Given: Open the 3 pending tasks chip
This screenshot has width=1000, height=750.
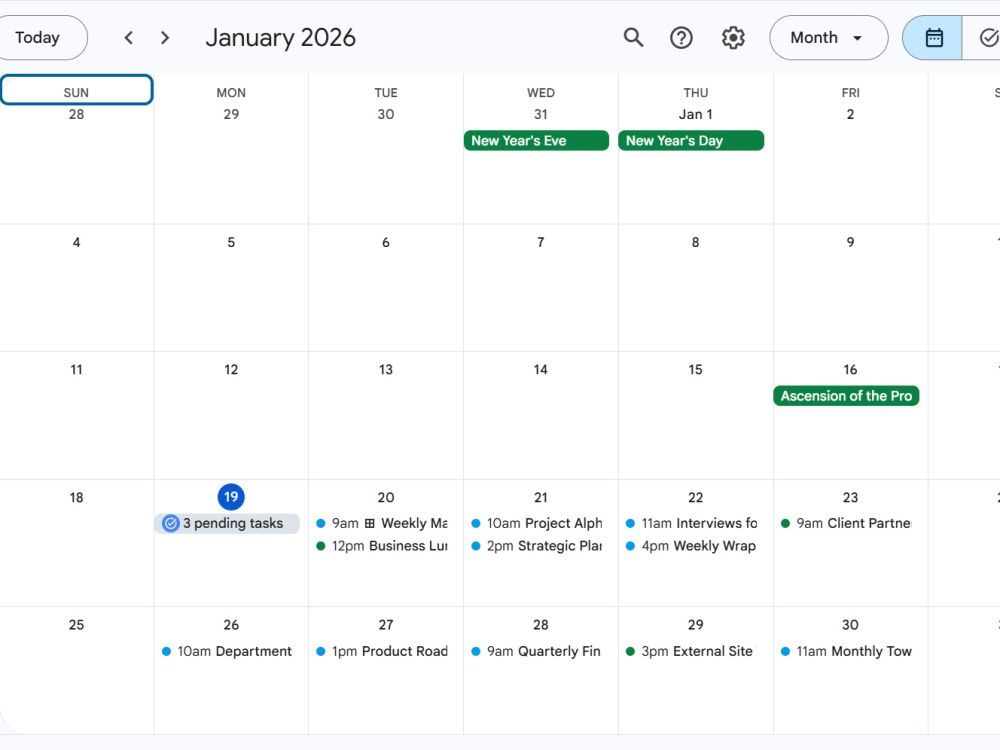Looking at the screenshot, I should click(226, 524).
